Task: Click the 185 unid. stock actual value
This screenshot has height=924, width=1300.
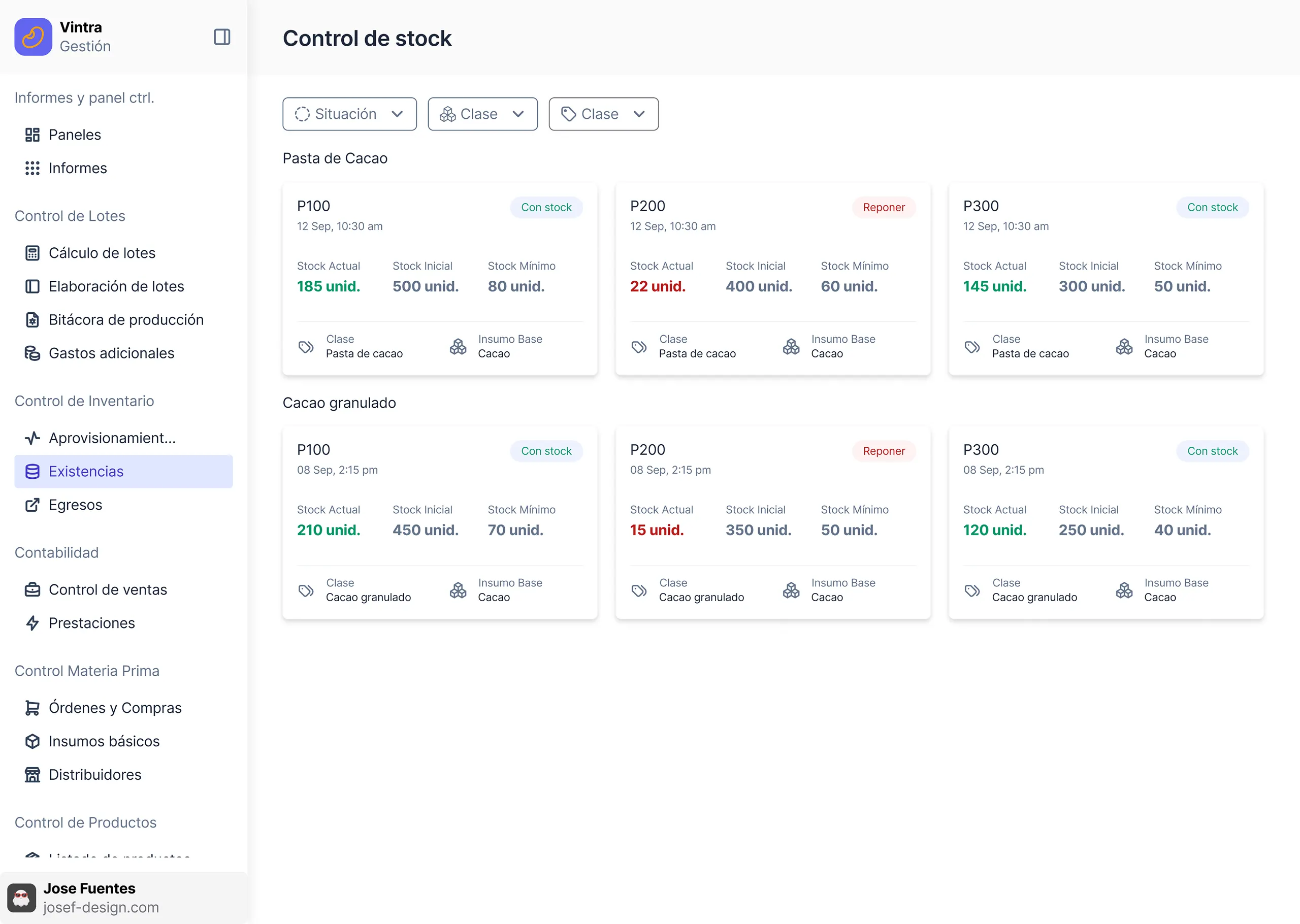Action: tap(328, 286)
